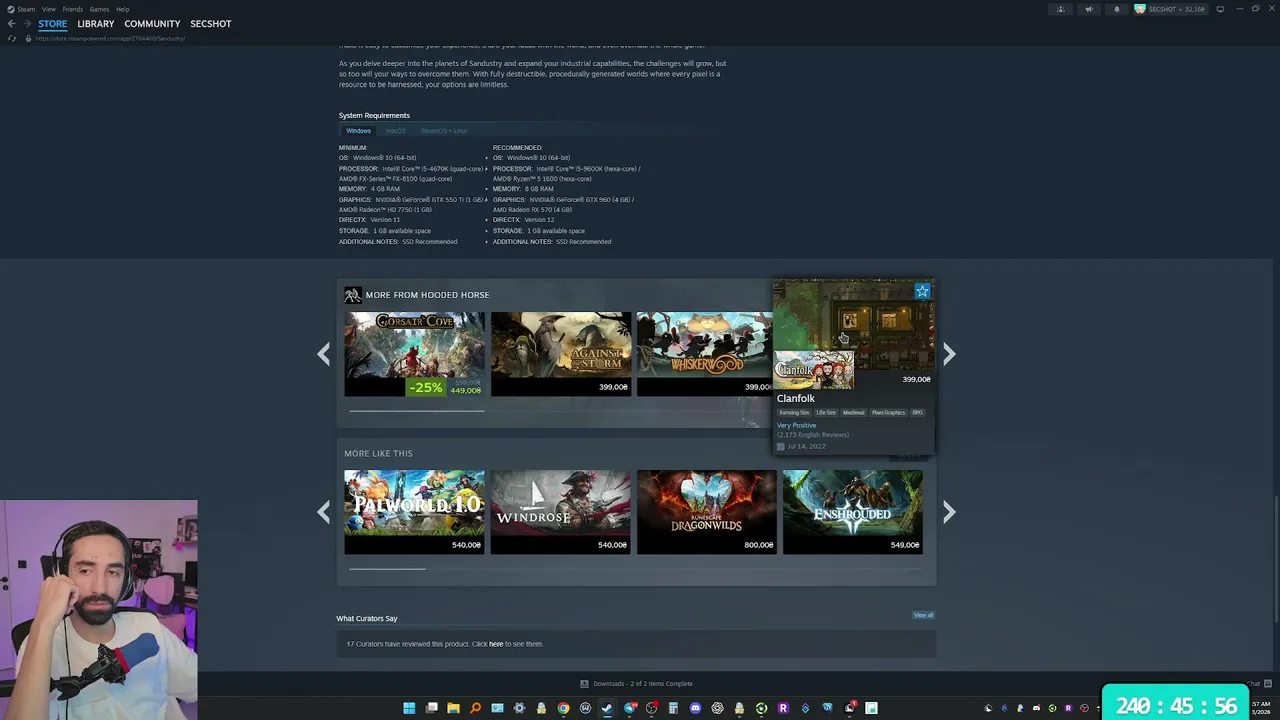
Task: Select the Medieval tag on Clanfolk
Action: click(853, 413)
